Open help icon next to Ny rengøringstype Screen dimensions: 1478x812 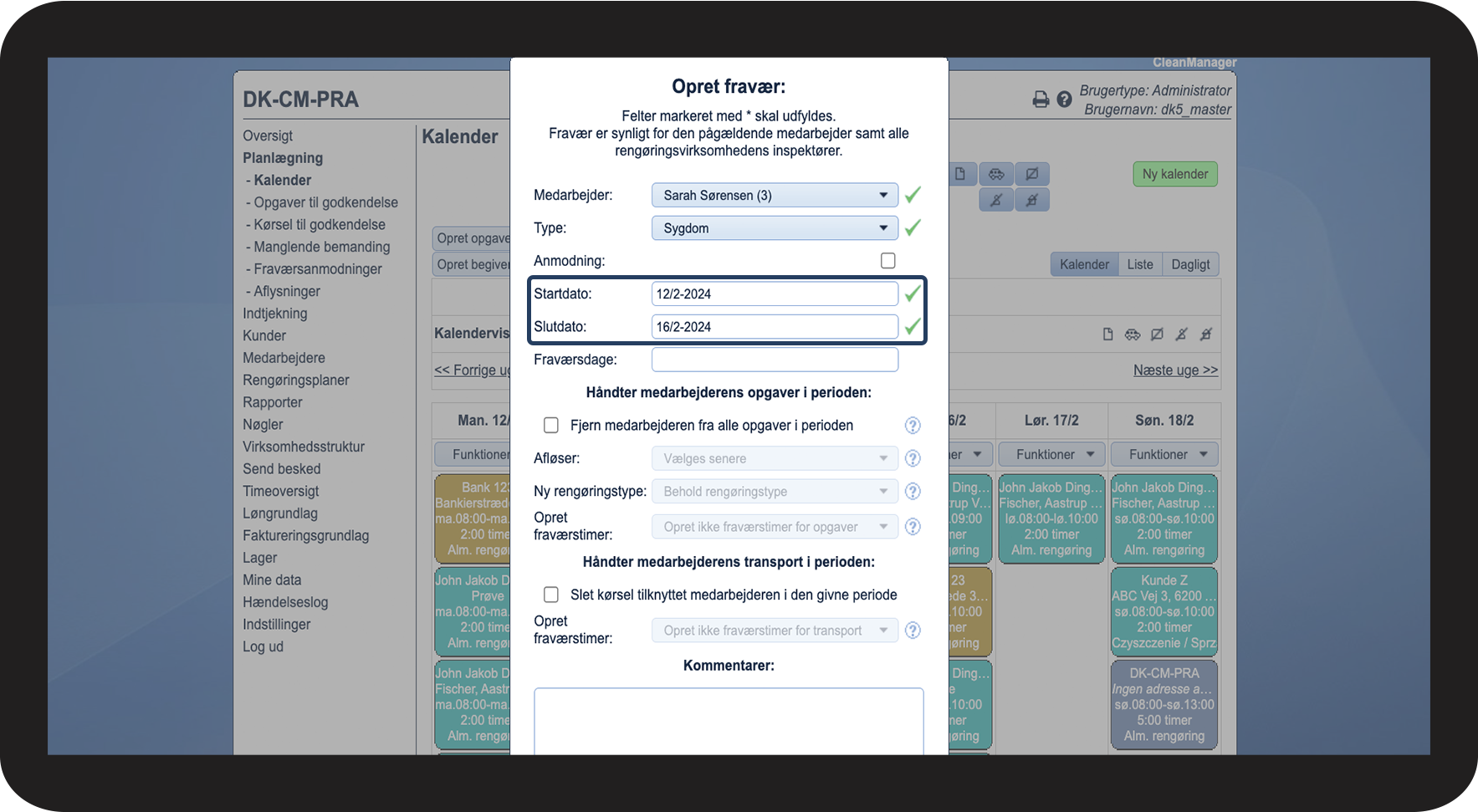(x=913, y=492)
